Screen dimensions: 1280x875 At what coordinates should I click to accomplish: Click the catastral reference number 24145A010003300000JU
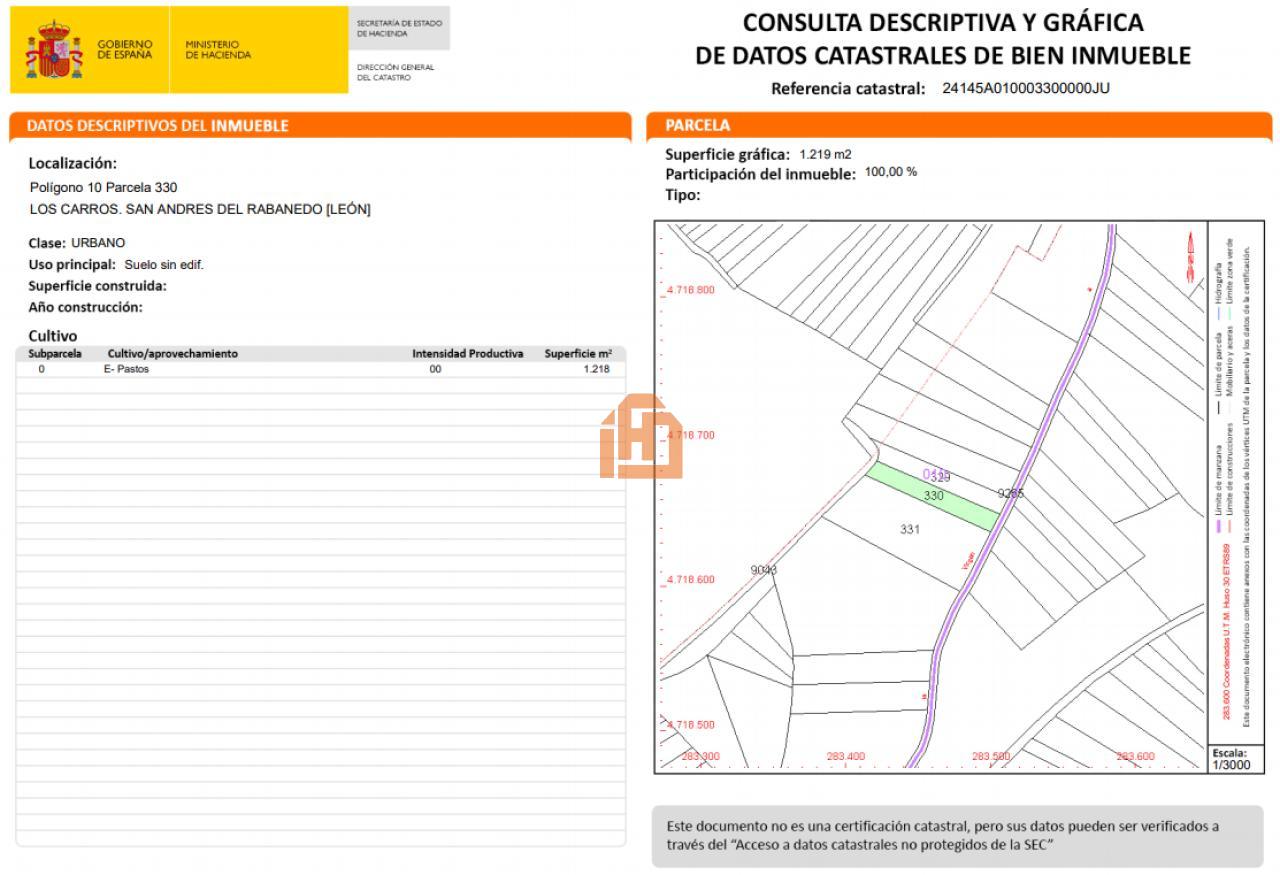click(x=1025, y=88)
